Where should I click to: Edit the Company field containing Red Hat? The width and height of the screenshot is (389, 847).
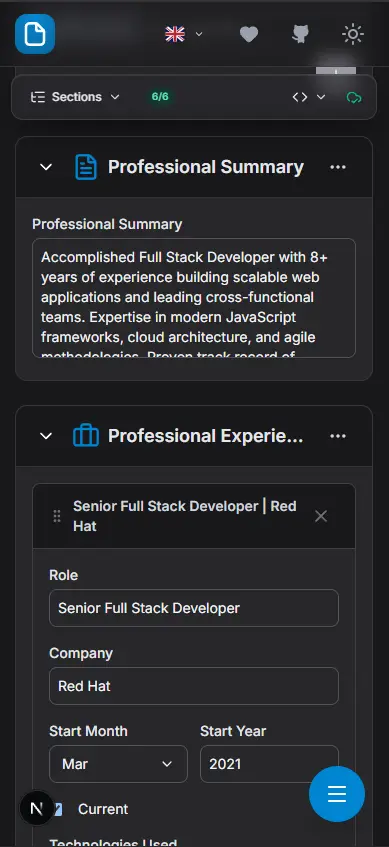(194, 686)
